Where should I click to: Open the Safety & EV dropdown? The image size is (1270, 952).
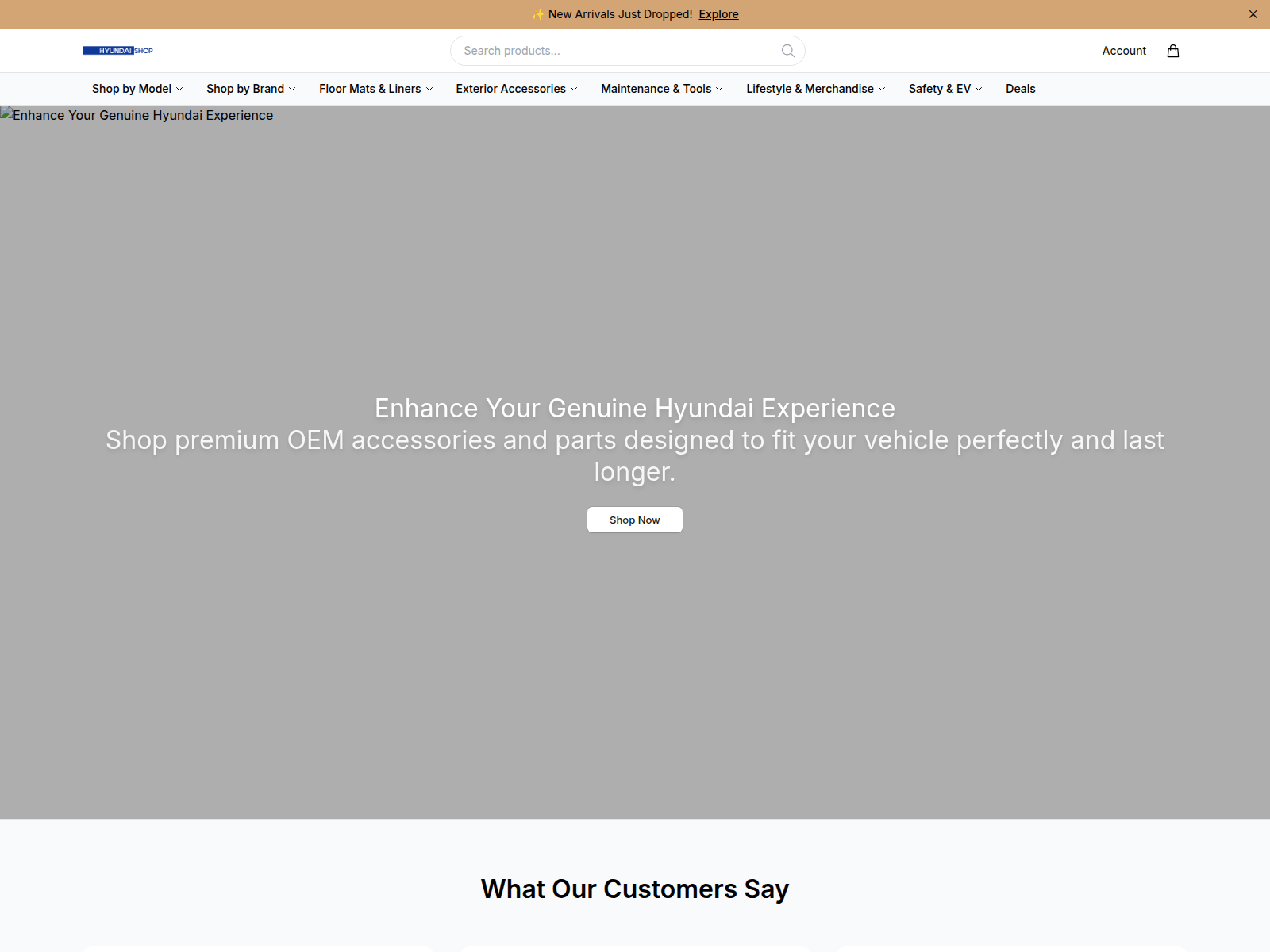[x=945, y=89]
